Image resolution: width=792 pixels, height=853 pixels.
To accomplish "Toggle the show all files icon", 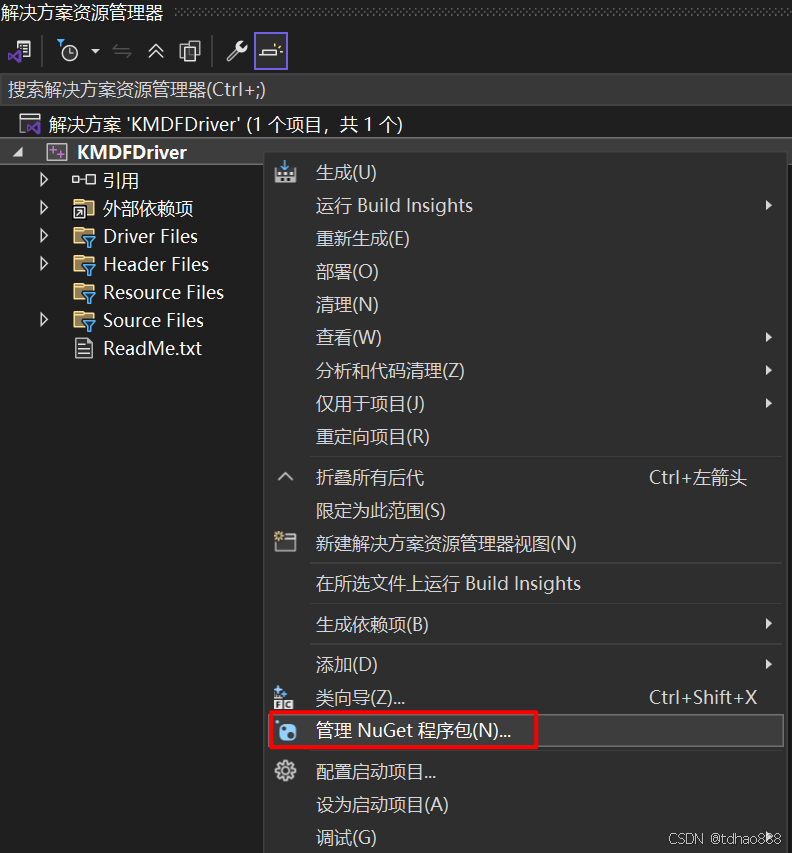I will [x=190, y=52].
